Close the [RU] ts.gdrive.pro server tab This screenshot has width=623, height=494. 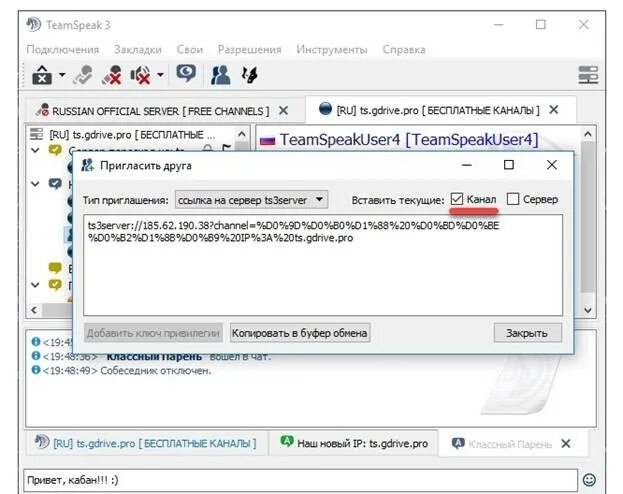554,109
